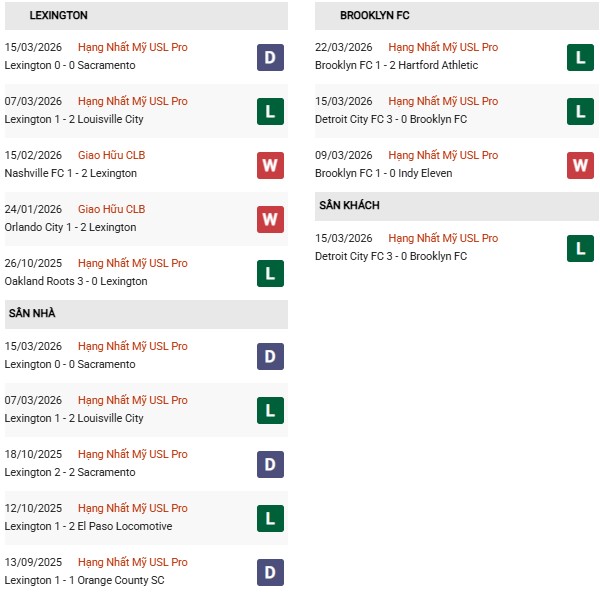Click Lexington 1 - 2 El Paso Locomotive result
This screenshot has width=600, height=594.
(x=88, y=526)
